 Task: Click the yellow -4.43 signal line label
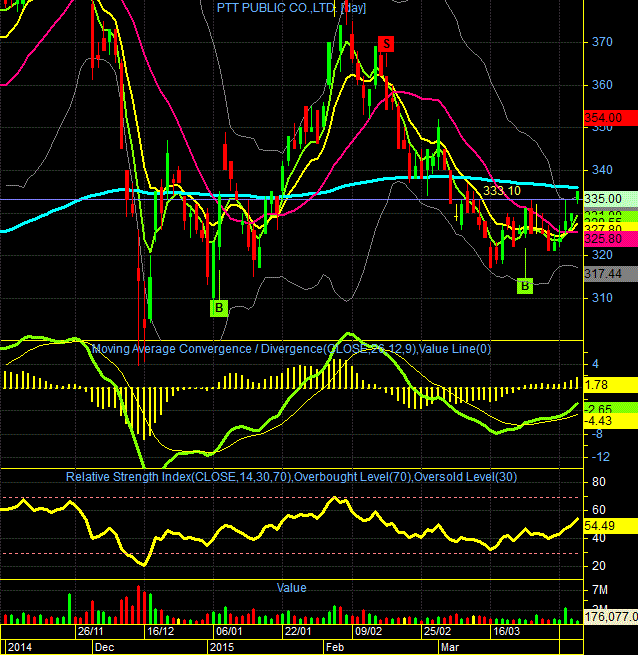(610, 421)
